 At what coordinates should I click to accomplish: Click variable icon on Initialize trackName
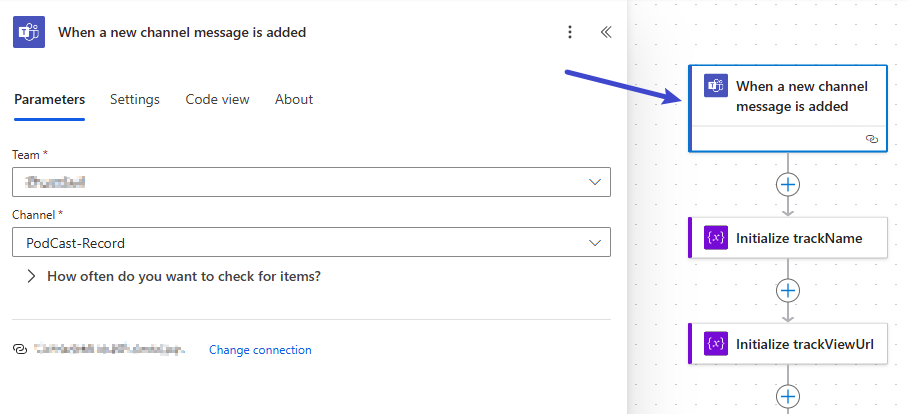tap(716, 238)
